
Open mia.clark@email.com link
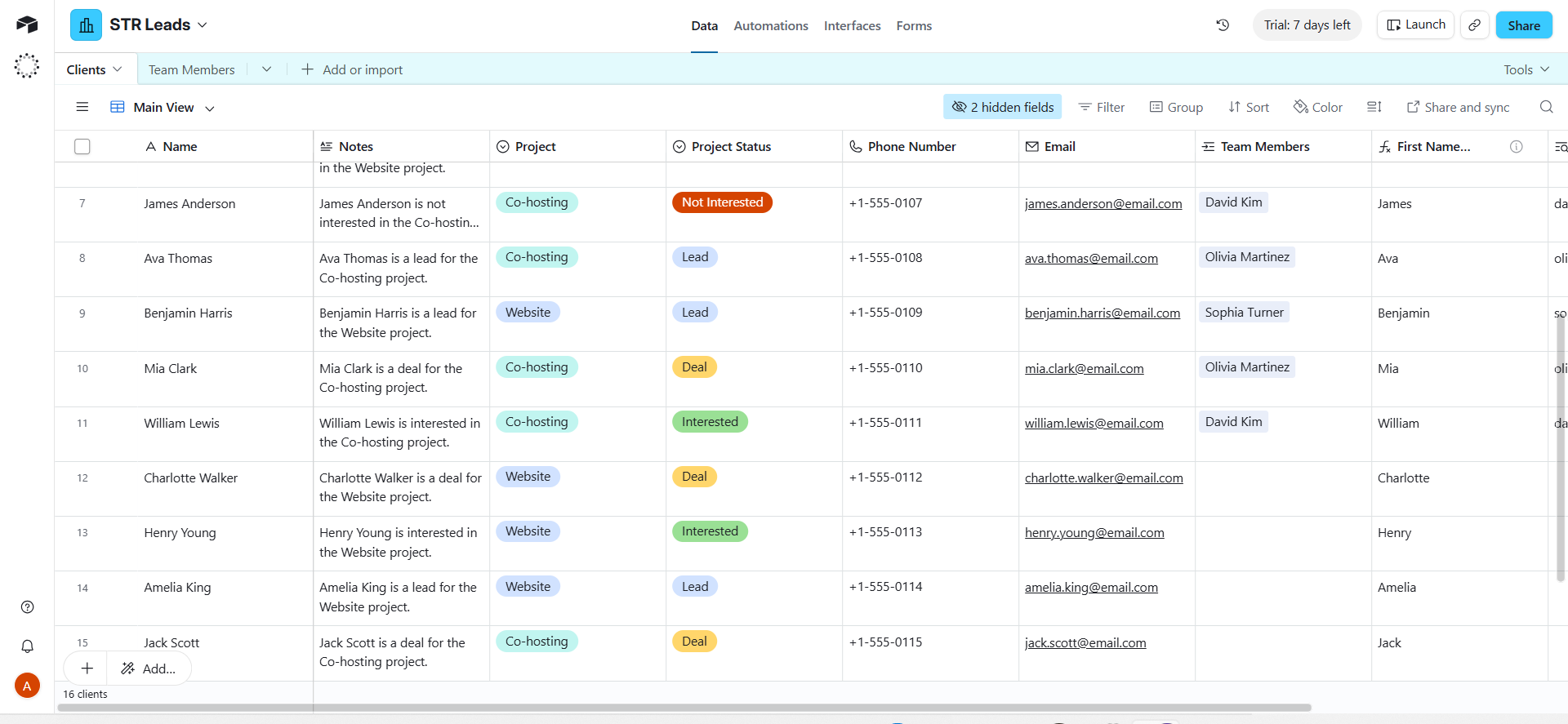(1085, 368)
